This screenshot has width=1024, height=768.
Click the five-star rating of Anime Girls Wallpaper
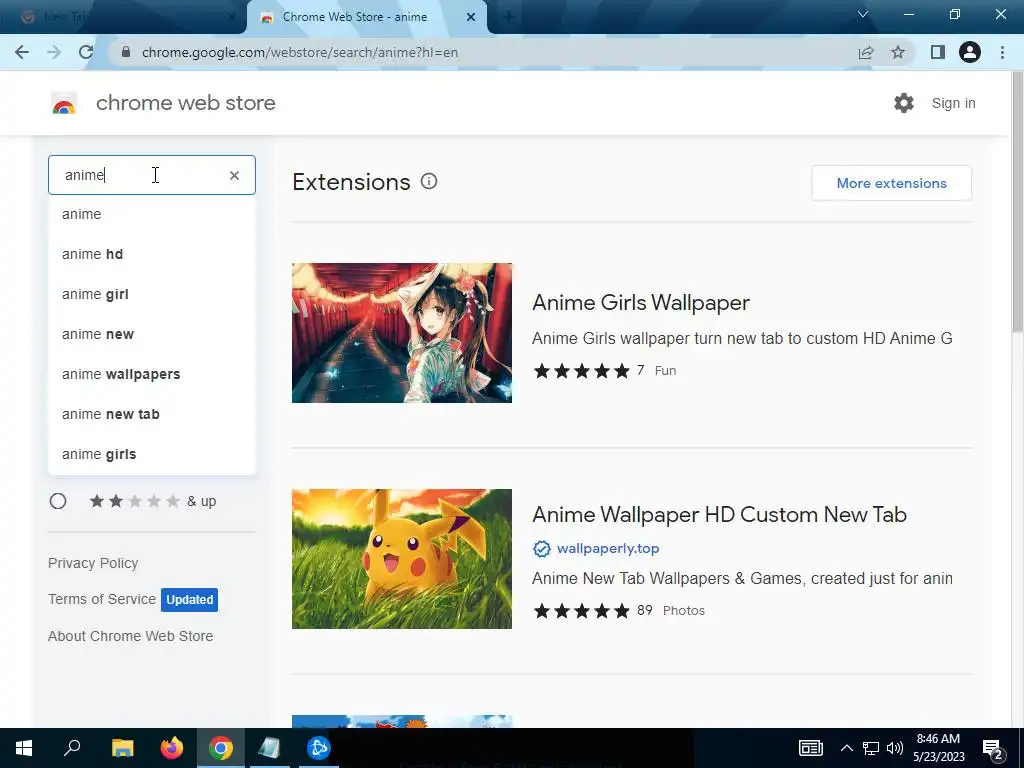[581, 371]
